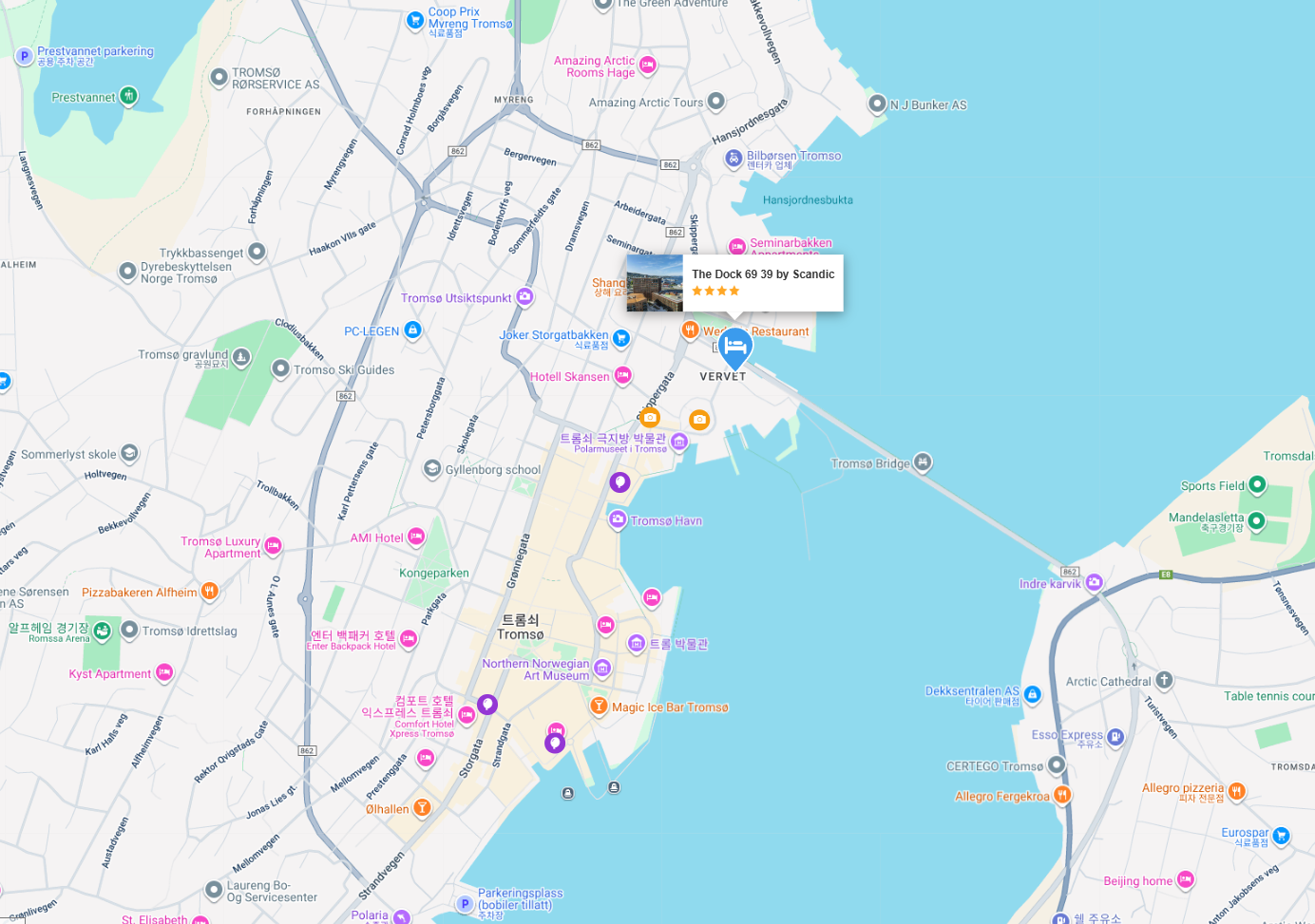The height and width of the screenshot is (924, 1315).
Task: Open Northern Norwegian Art Museum icon
Action: [x=602, y=669]
